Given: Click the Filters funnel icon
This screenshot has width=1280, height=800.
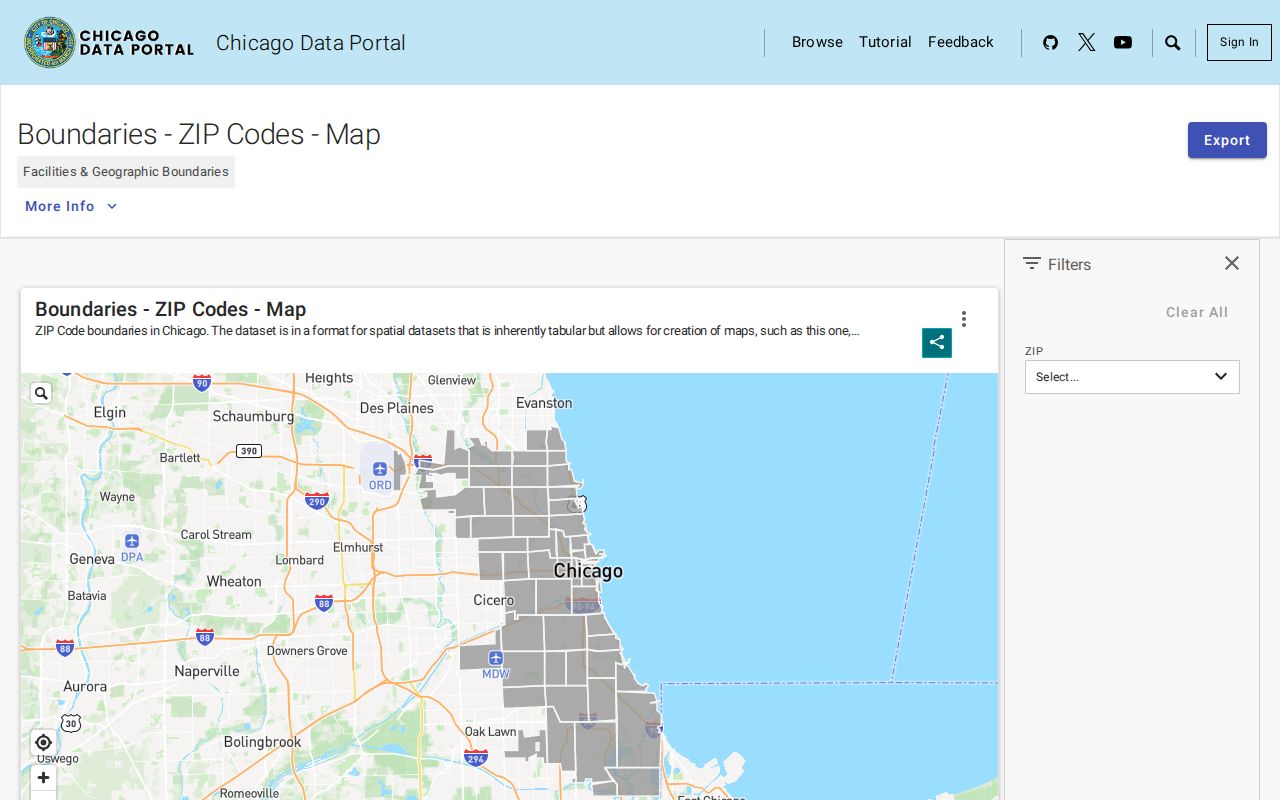Looking at the screenshot, I should click(1032, 263).
